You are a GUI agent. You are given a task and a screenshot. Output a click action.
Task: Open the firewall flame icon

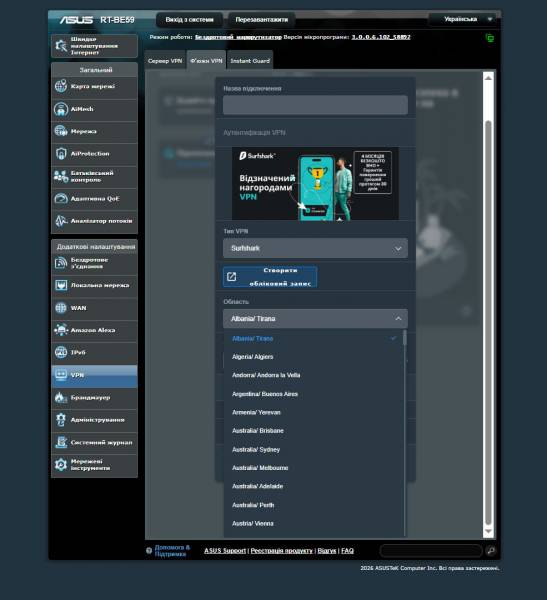(61, 398)
